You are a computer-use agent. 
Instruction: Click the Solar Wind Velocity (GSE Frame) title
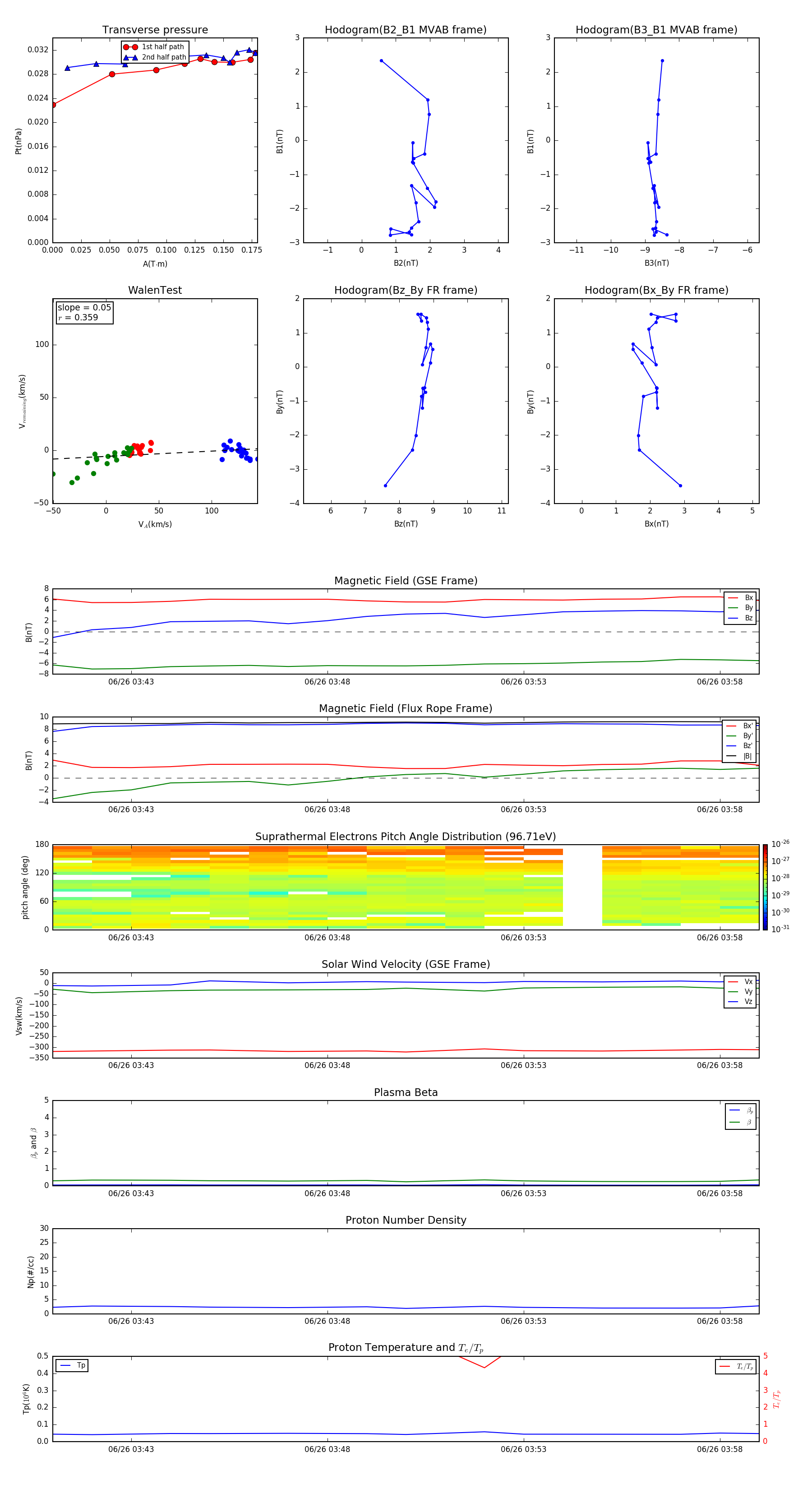click(x=406, y=964)
